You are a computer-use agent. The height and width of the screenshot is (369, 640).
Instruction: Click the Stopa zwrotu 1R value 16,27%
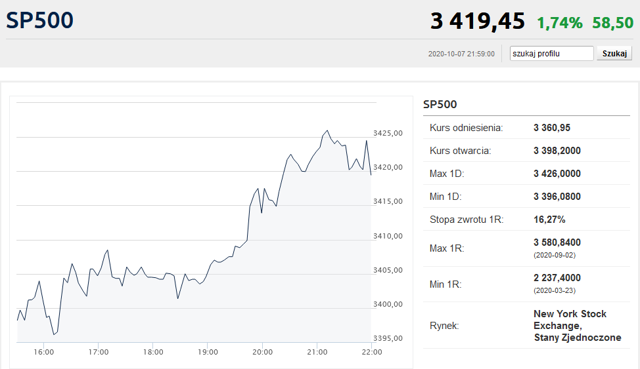549,220
